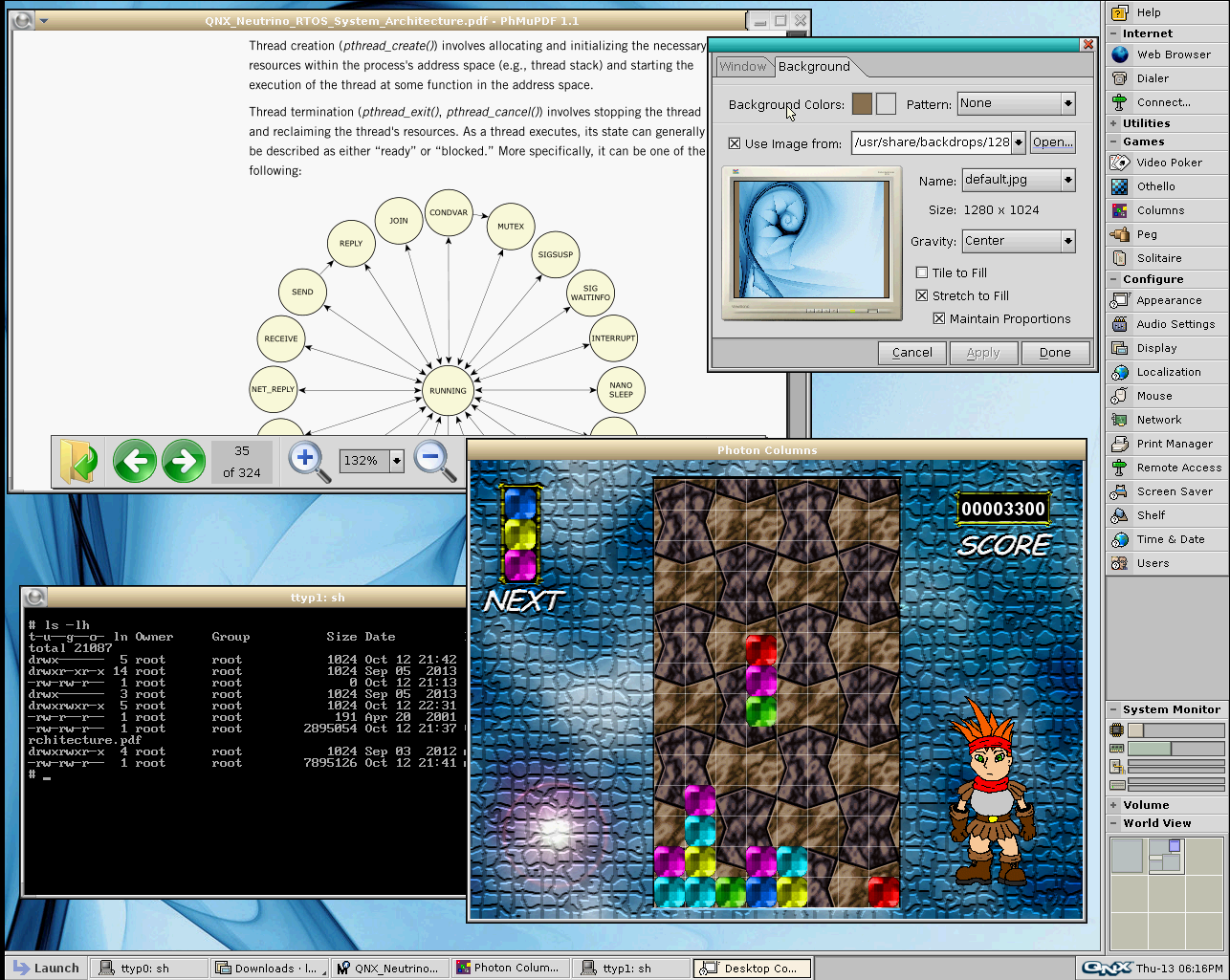Viewport: 1230px width, 980px height.
Task: Open the ttyp1 terminal window menu icon
Action: pyautogui.click(x=34, y=598)
